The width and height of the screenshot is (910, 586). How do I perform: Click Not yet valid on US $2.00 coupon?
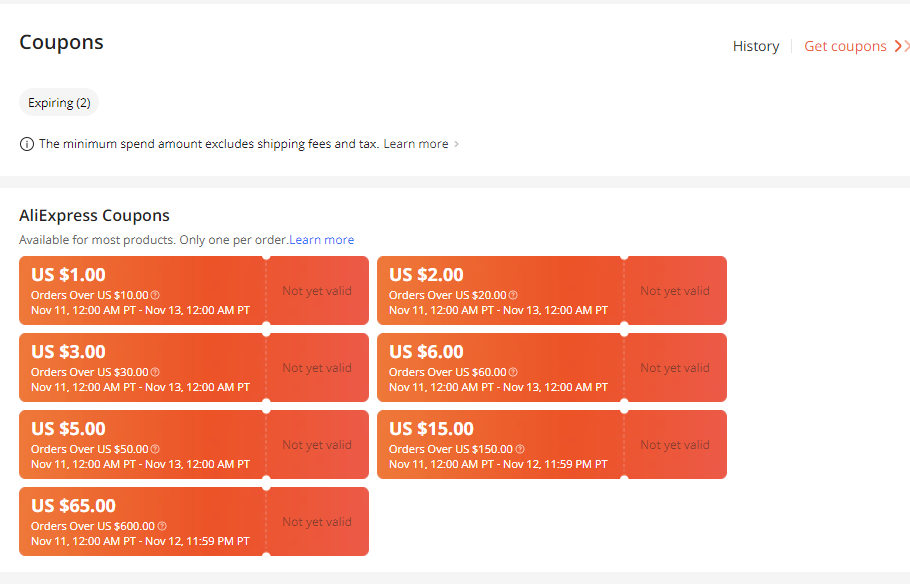pos(675,291)
